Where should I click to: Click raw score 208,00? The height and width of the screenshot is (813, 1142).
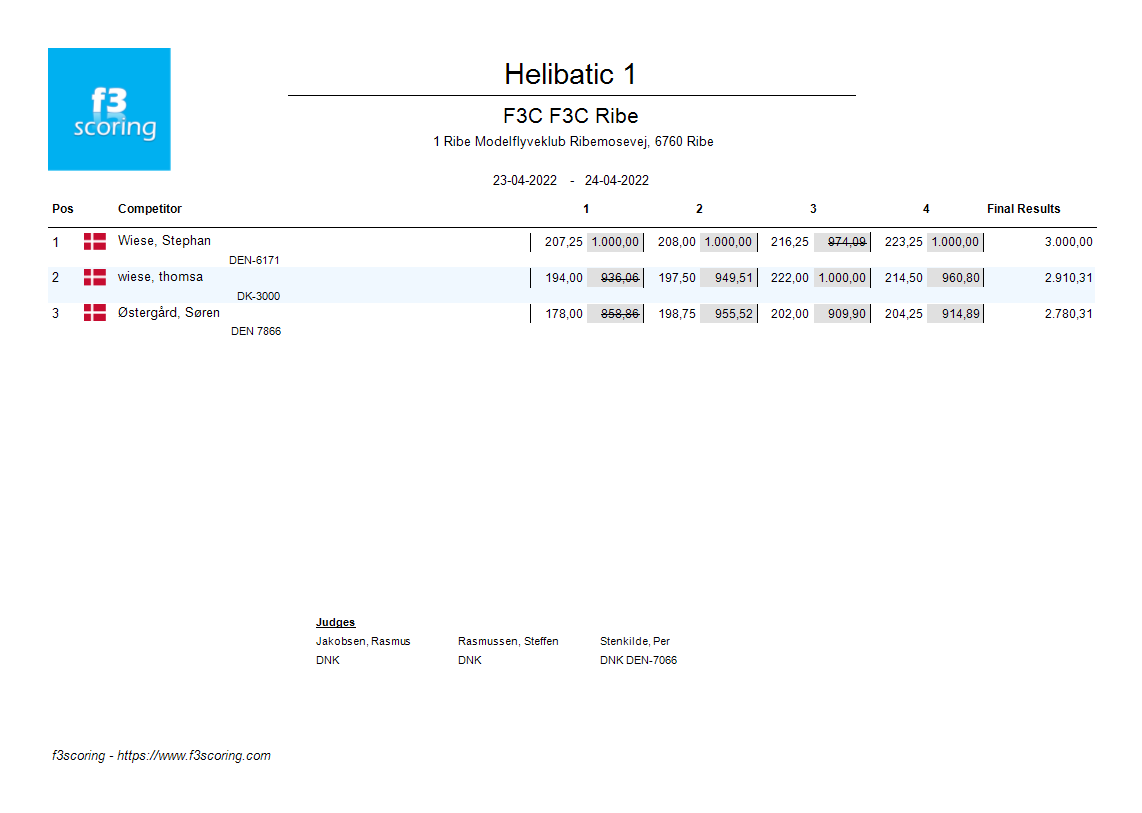(x=677, y=242)
